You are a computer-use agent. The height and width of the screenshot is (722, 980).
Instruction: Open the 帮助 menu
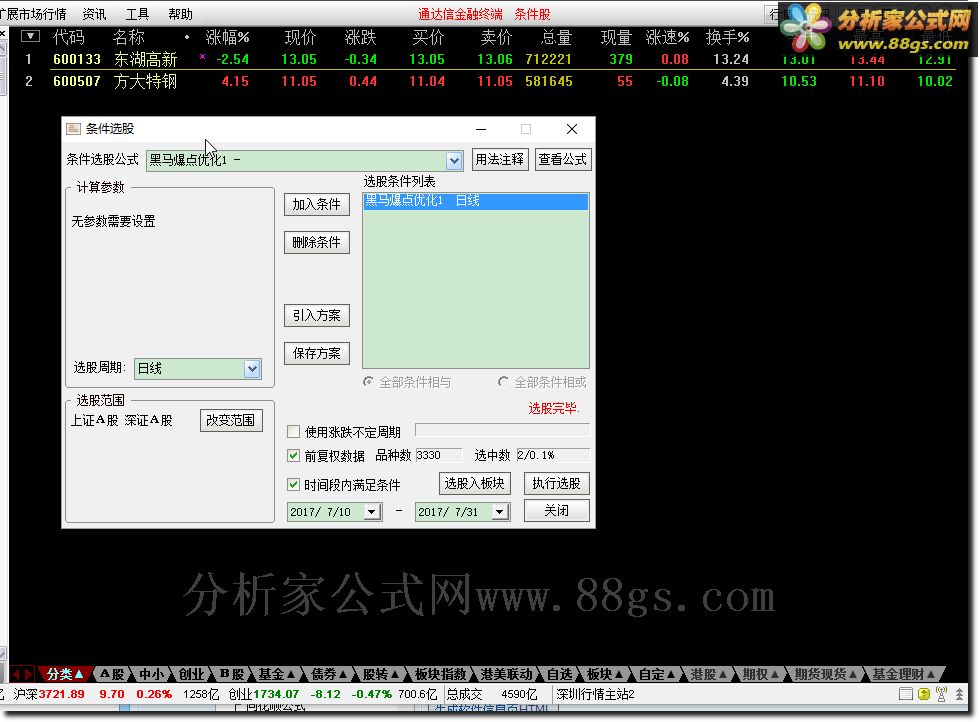[x=181, y=14]
